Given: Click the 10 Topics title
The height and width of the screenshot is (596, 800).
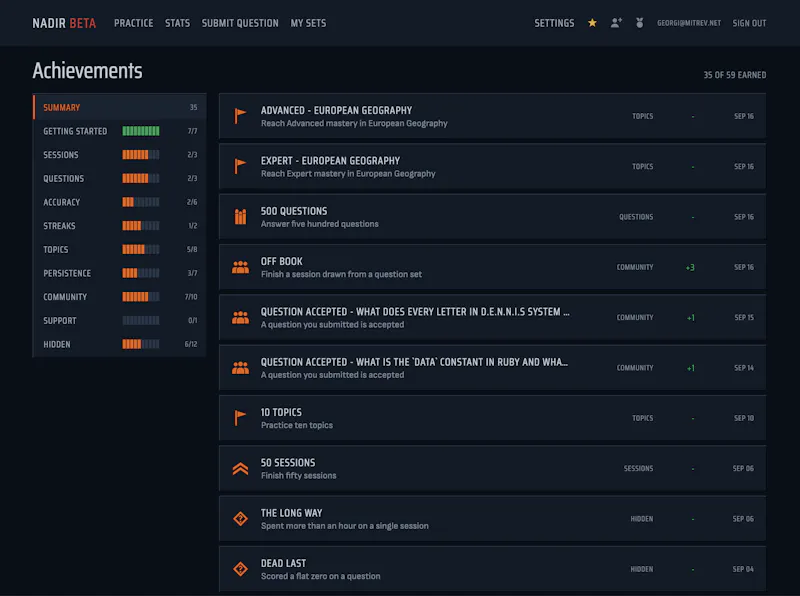Looking at the screenshot, I should (x=281, y=412).
